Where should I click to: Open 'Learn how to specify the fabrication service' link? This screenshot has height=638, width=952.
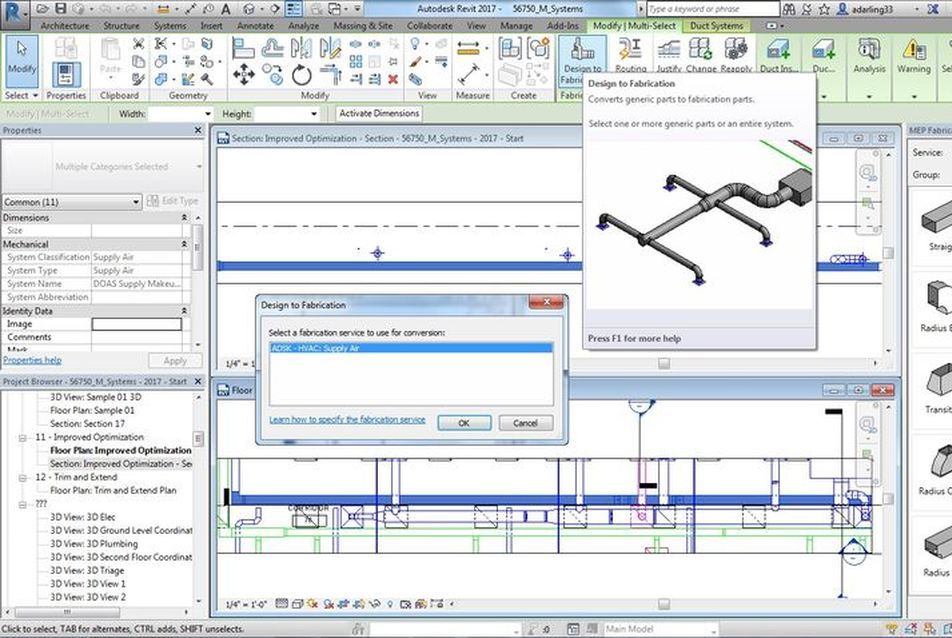click(x=347, y=419)
